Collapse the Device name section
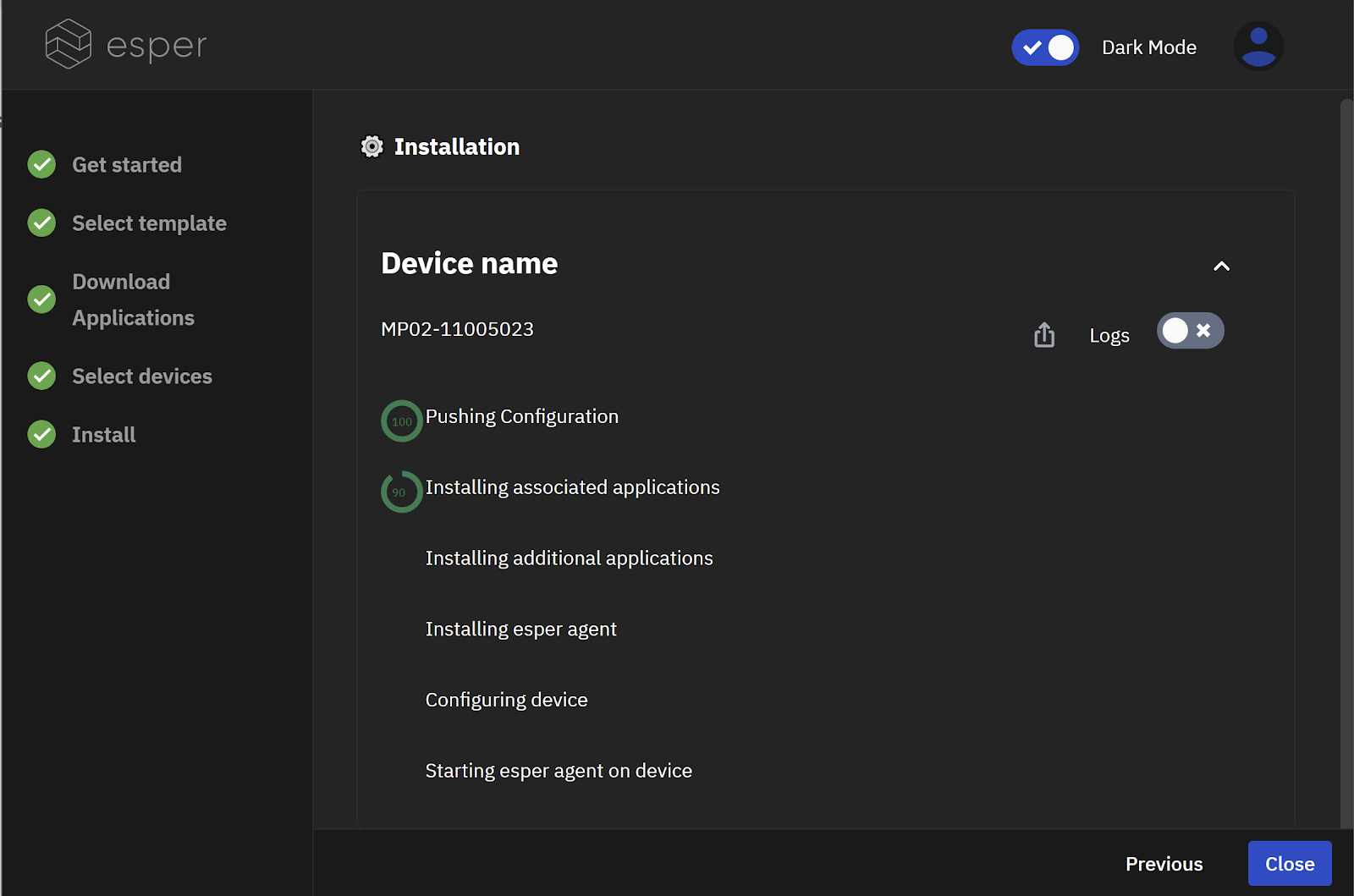Screen dimensions: 1354x896 (x=1221, y=266)
